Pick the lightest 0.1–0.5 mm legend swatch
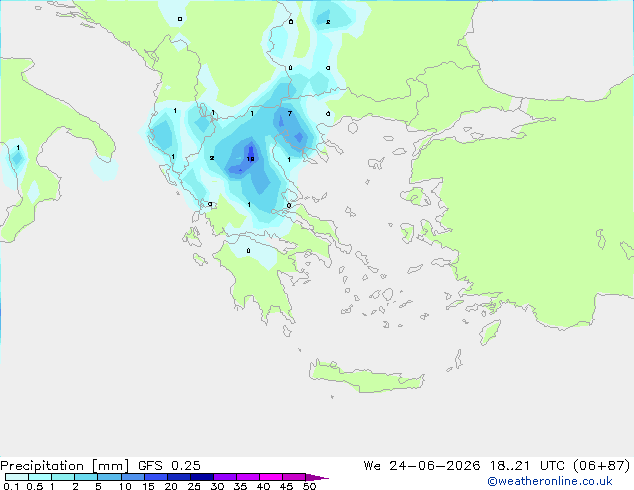 pos(17,477)
